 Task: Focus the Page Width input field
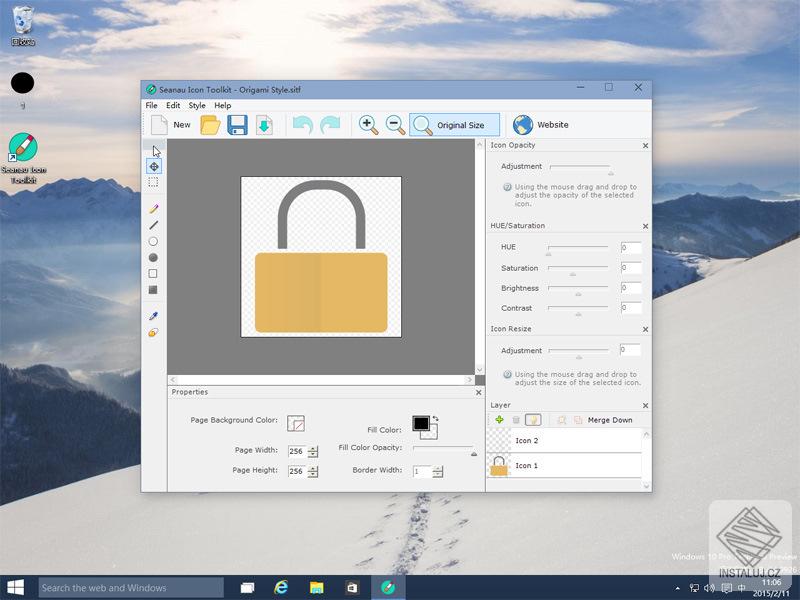coord(298,452)
